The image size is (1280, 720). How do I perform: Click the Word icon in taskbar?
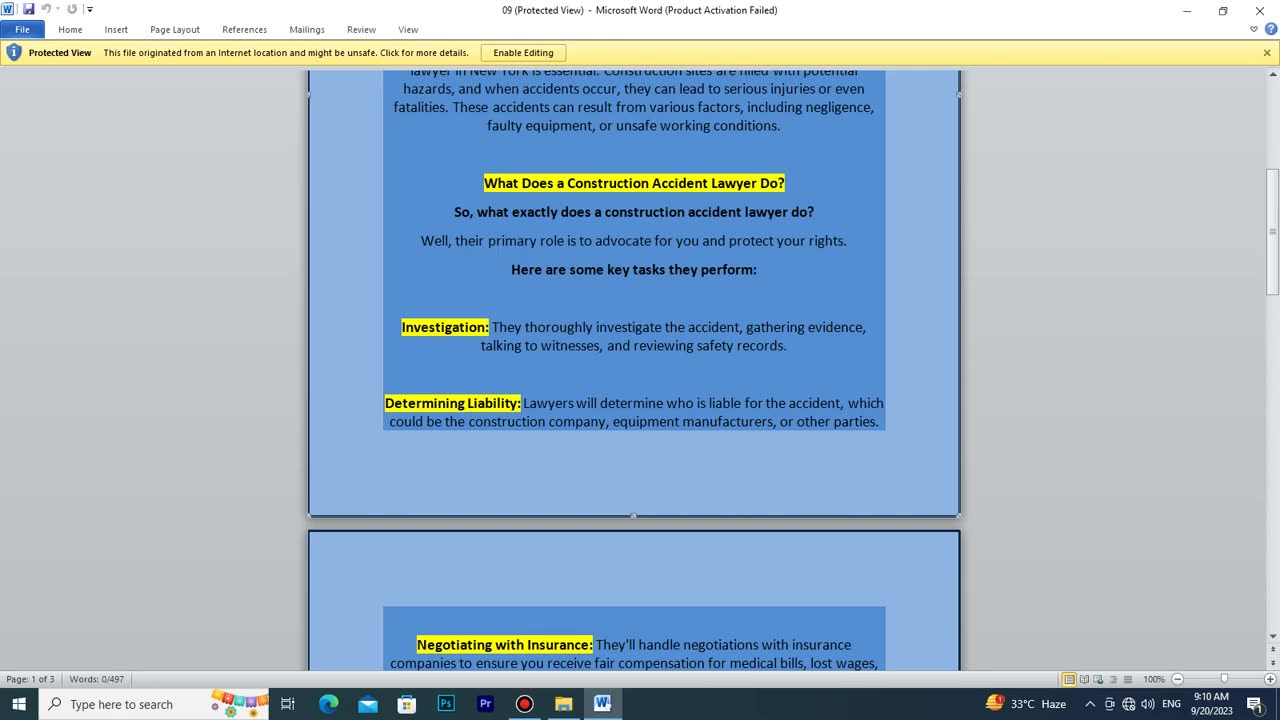tap(602, 704)
